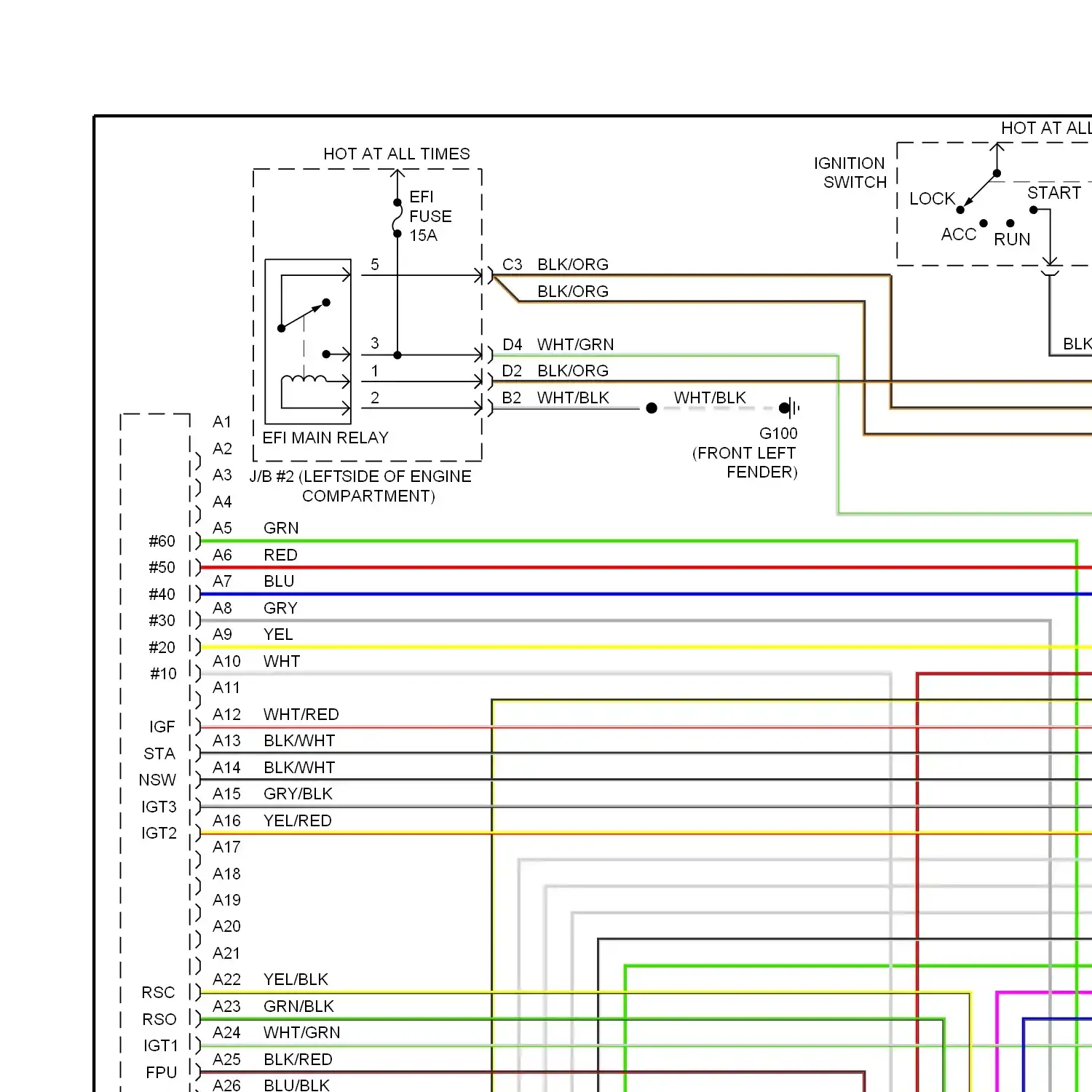Click pin label A20
The width and height of the screenshot is (1092, 1092).
click(x=226, y=926)
